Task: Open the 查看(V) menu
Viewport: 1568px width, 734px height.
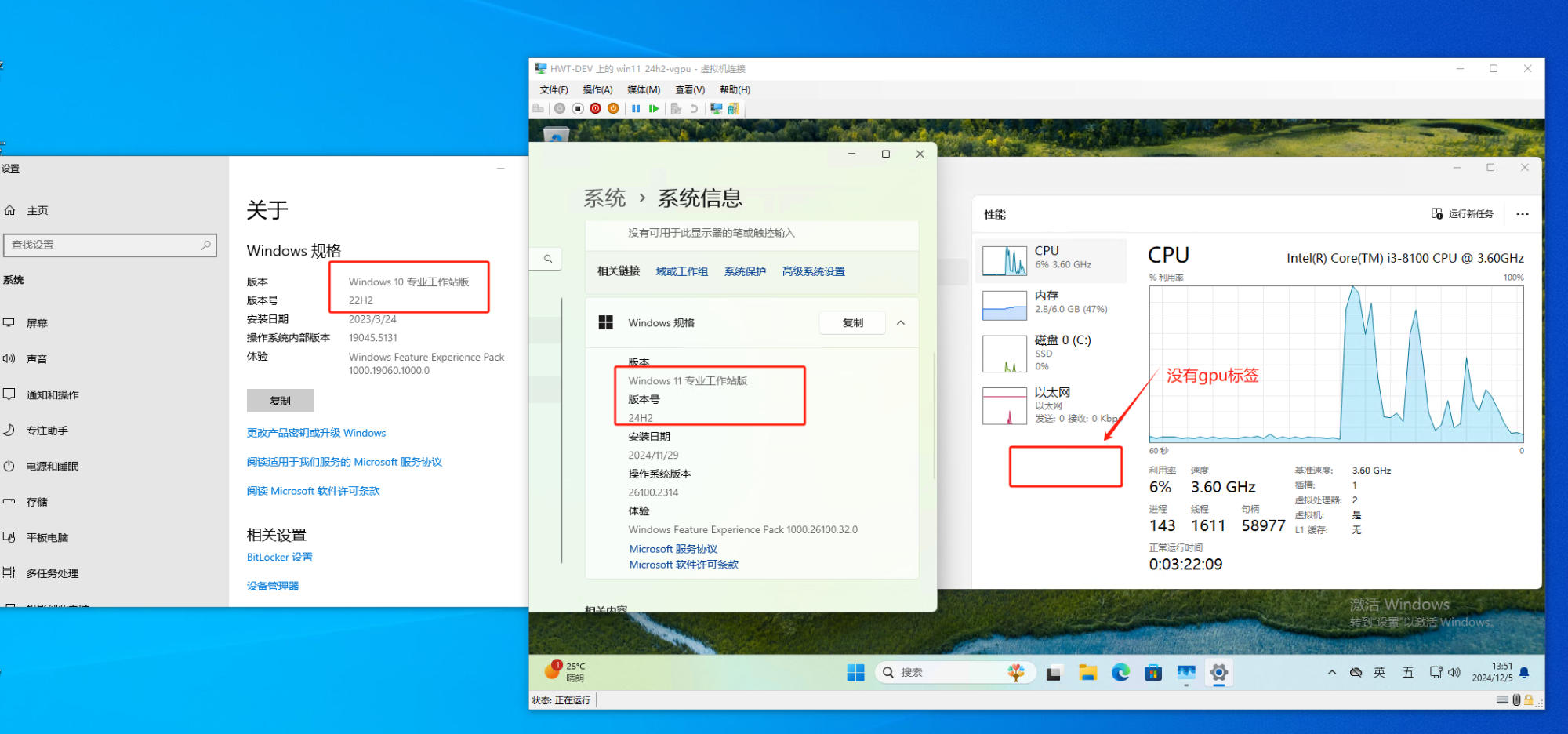Action: pos(690,89)
